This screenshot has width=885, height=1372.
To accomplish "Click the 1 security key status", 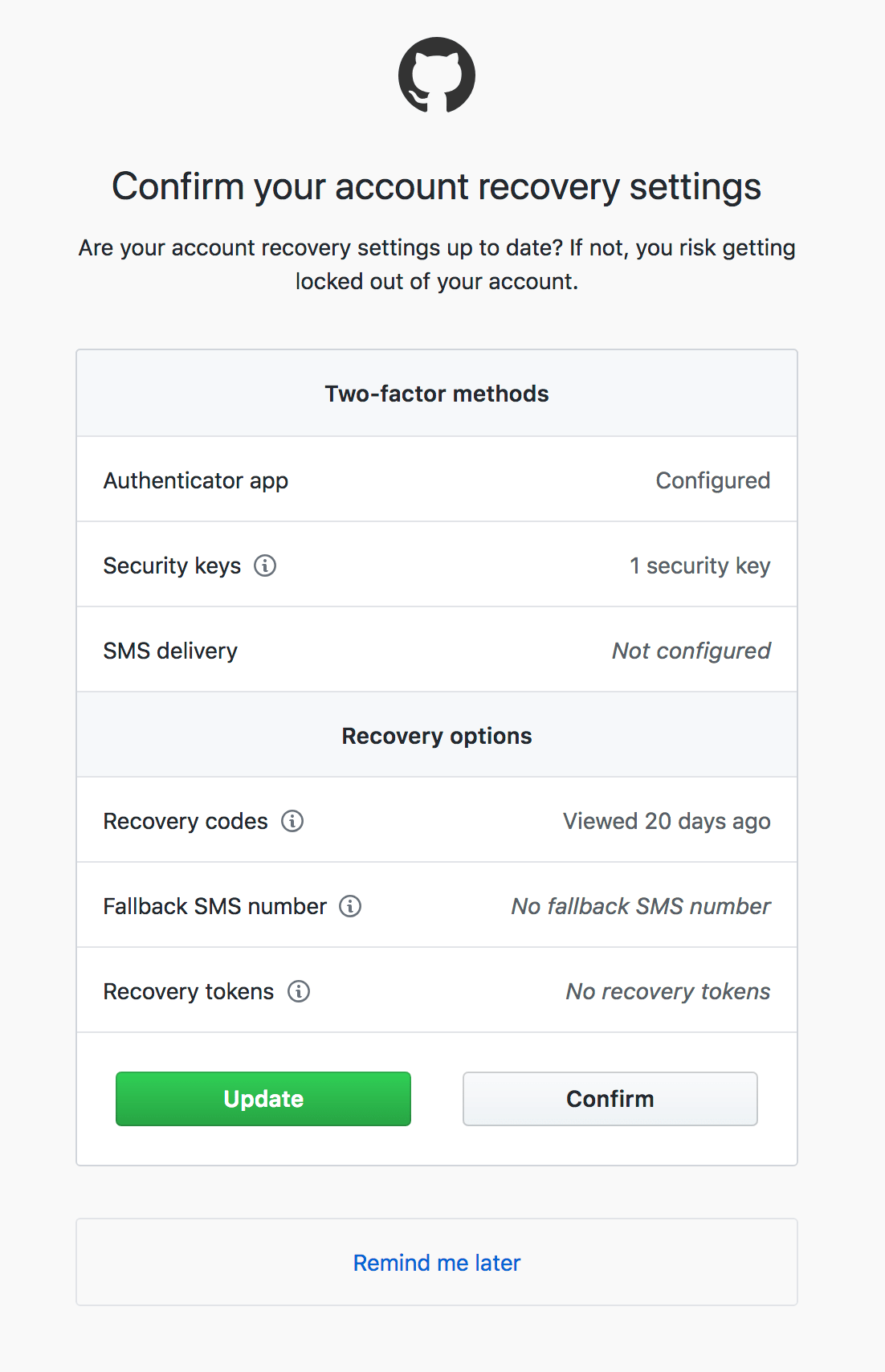I will (699, 566).
